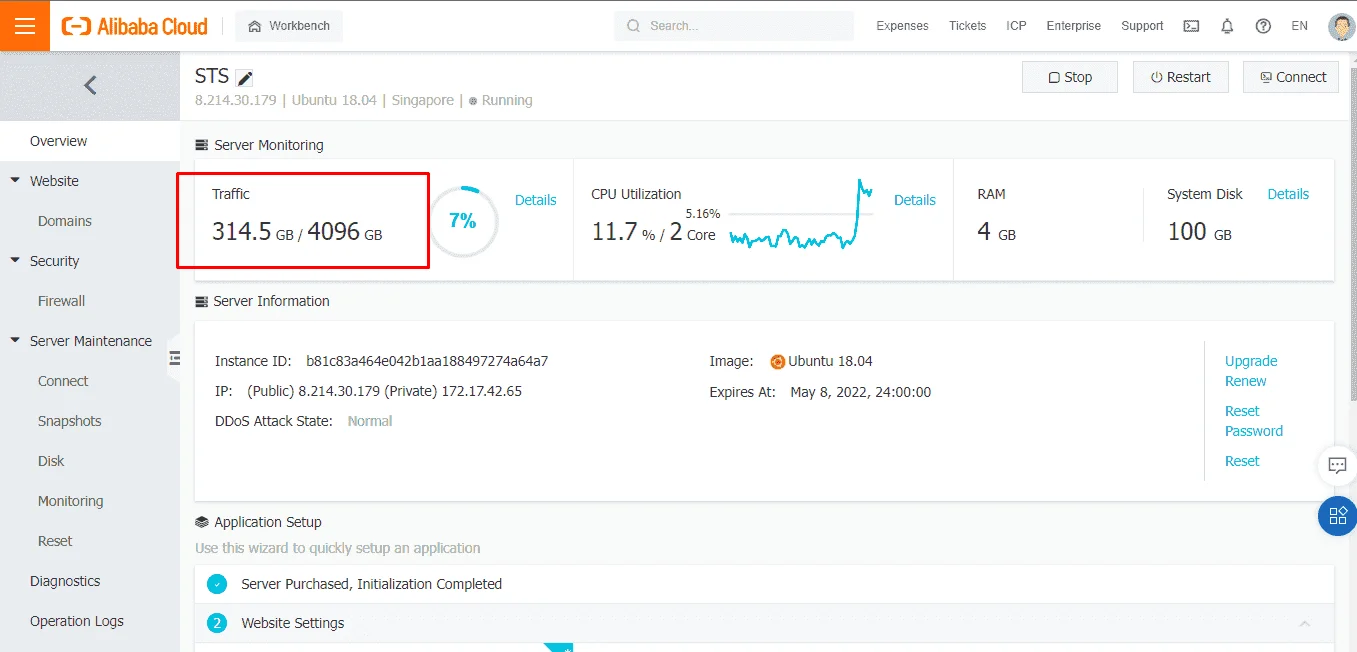
Task: Collapse the Website section arrow
Action: [x=15, y=181]
